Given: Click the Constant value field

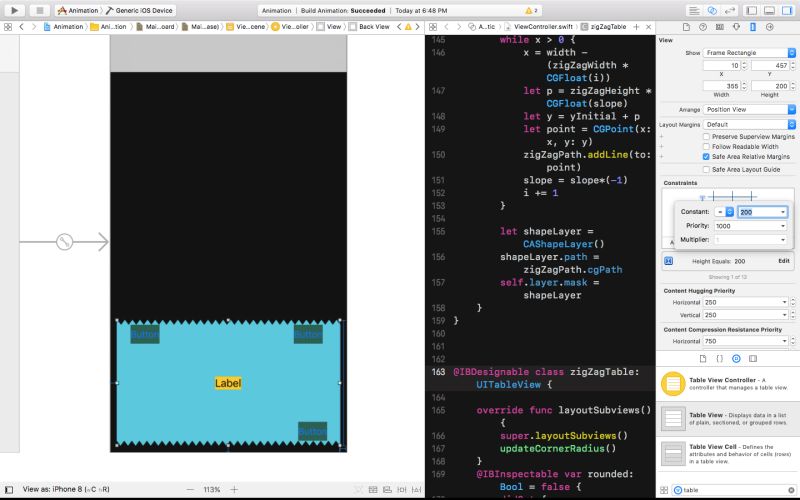Looking at the screenshot, I should click(x=758, y=212).
